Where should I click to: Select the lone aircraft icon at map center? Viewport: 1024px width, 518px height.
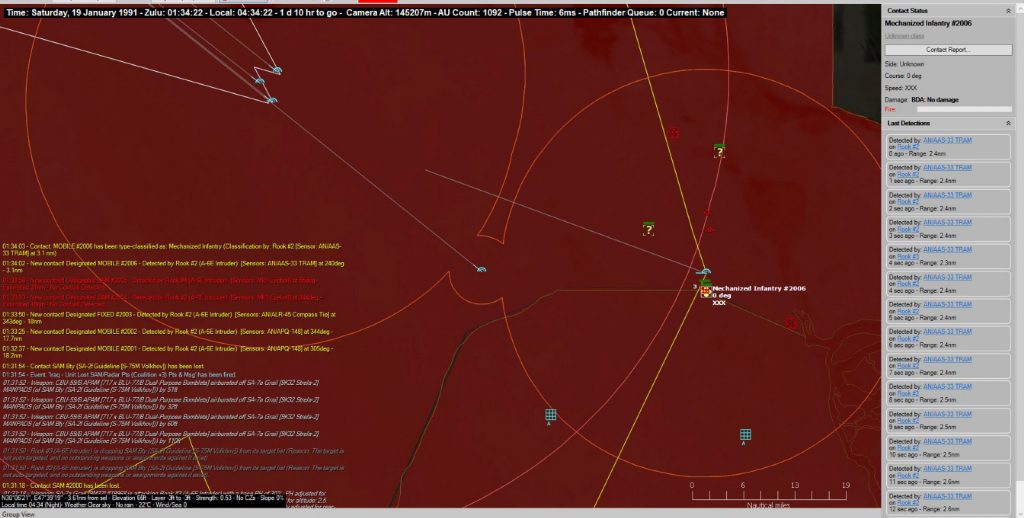pos(481,269)
